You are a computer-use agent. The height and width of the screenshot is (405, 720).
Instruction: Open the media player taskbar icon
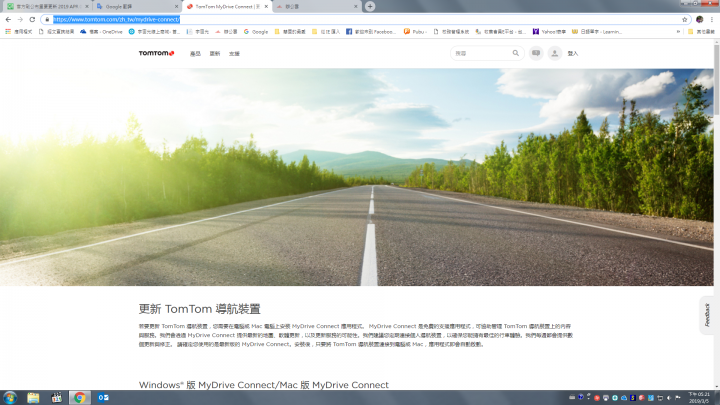(x=56, y=398)
